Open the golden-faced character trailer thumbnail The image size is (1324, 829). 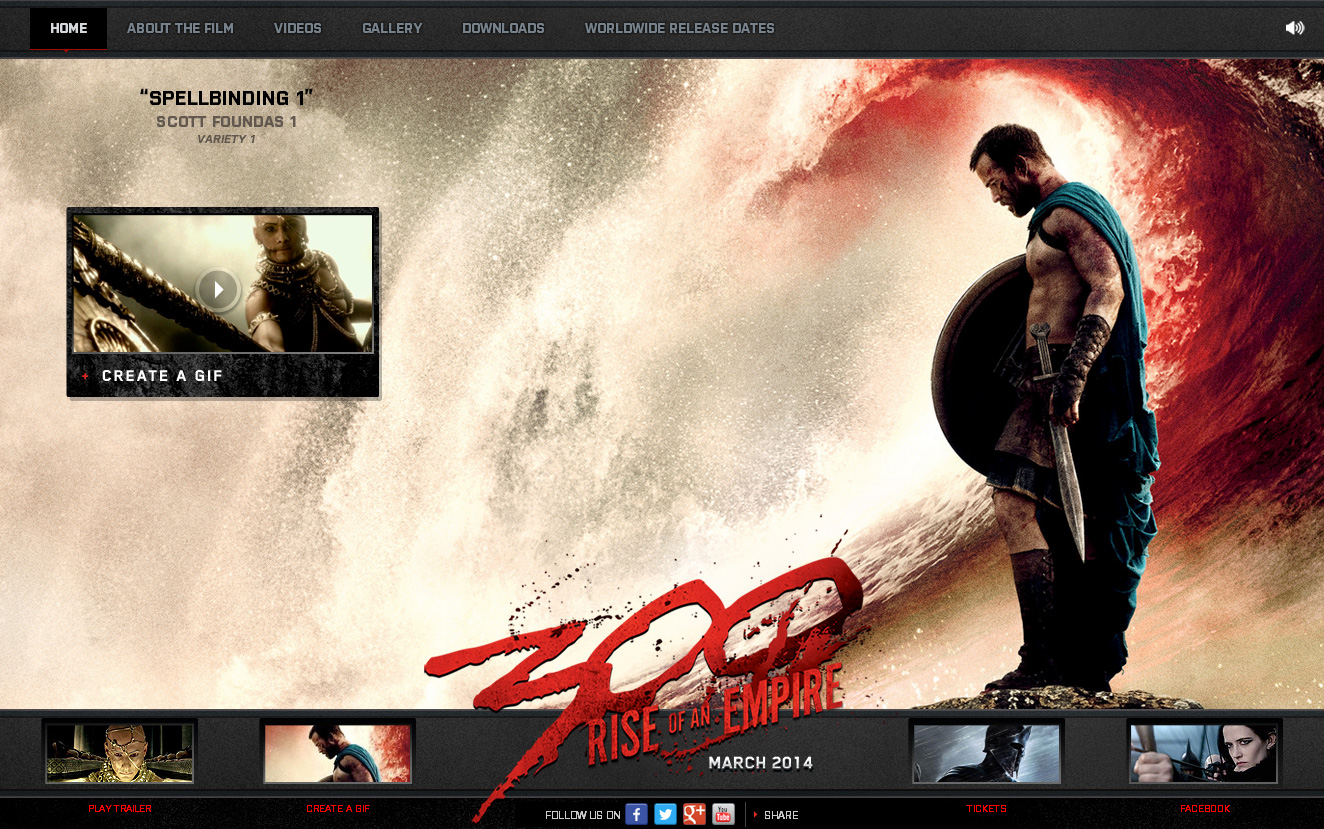[120, 753]
